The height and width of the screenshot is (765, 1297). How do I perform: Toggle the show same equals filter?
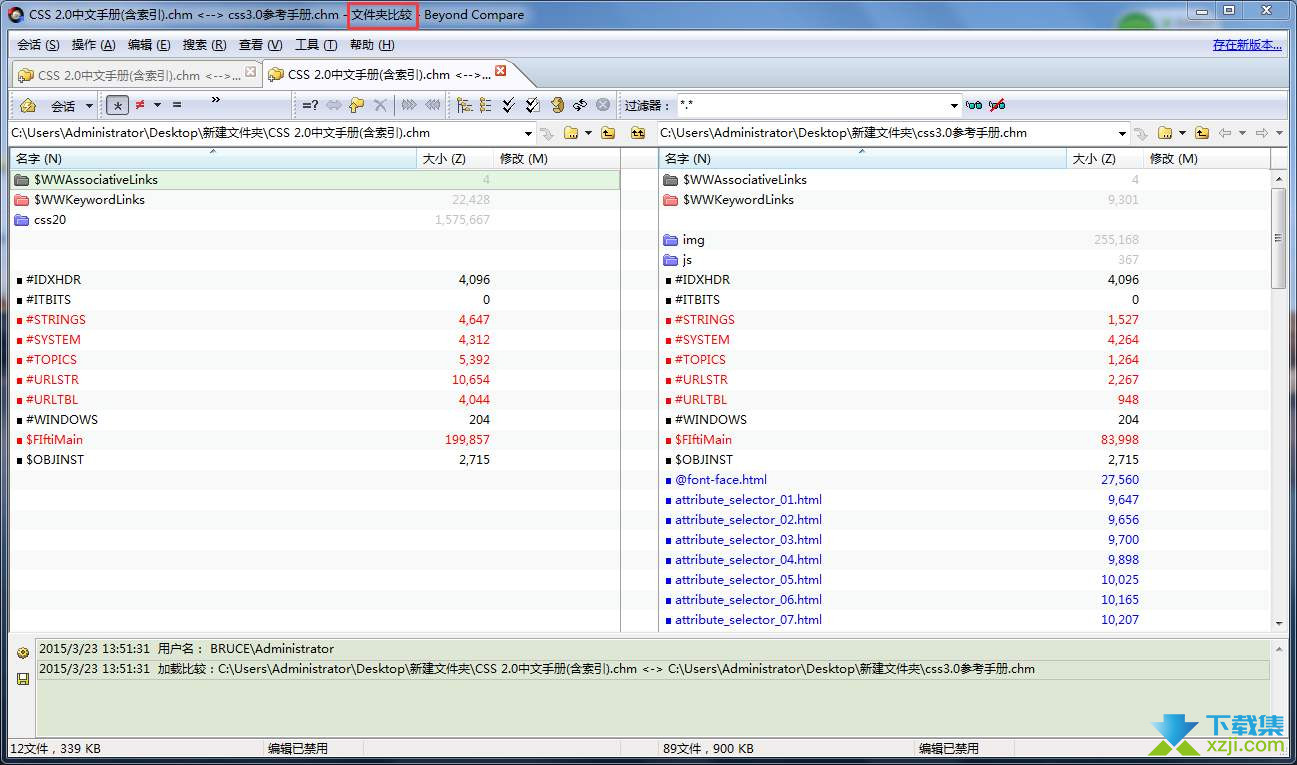[x=177, y=105]
